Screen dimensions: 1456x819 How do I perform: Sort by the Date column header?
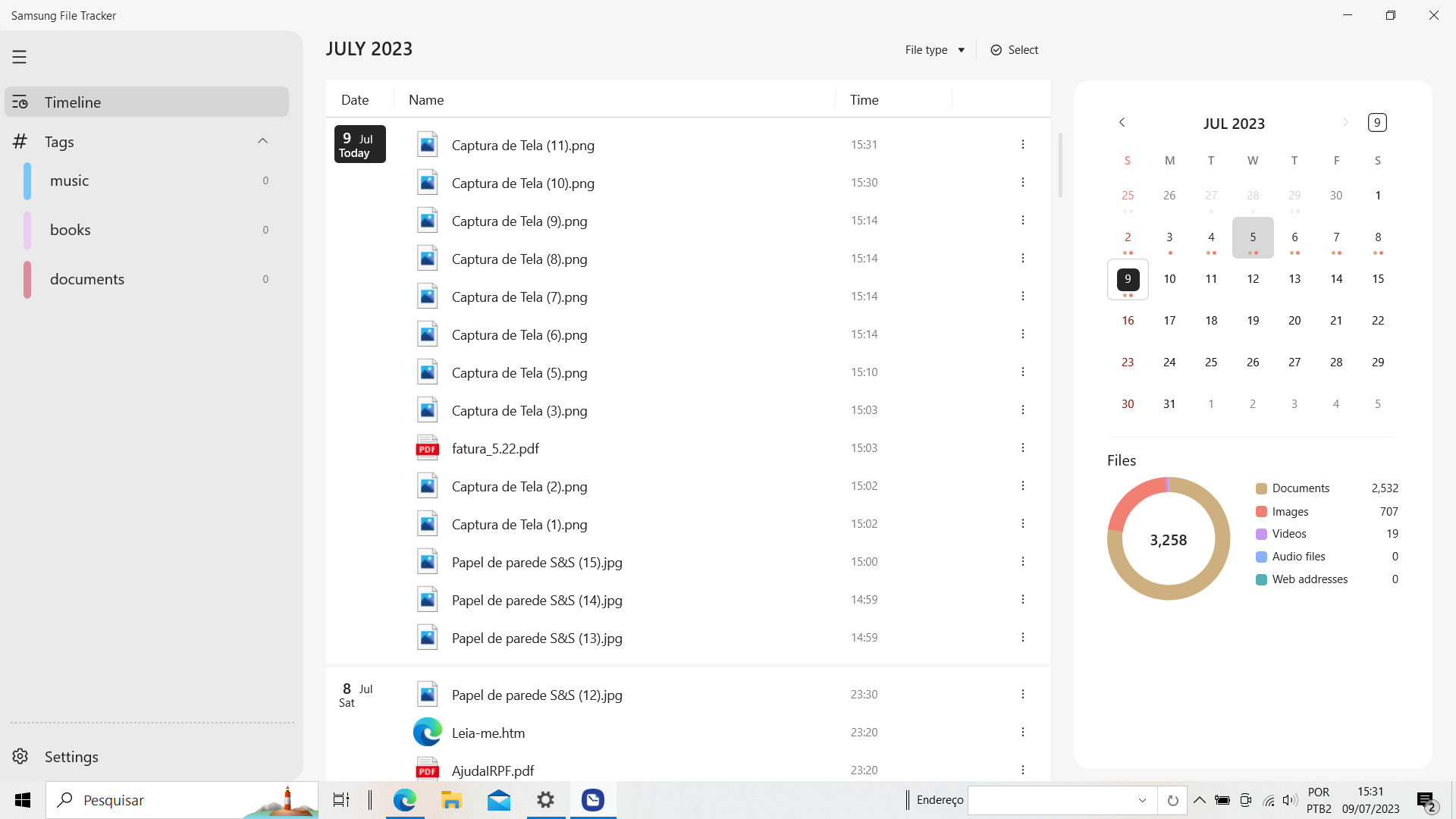point(355,99)
